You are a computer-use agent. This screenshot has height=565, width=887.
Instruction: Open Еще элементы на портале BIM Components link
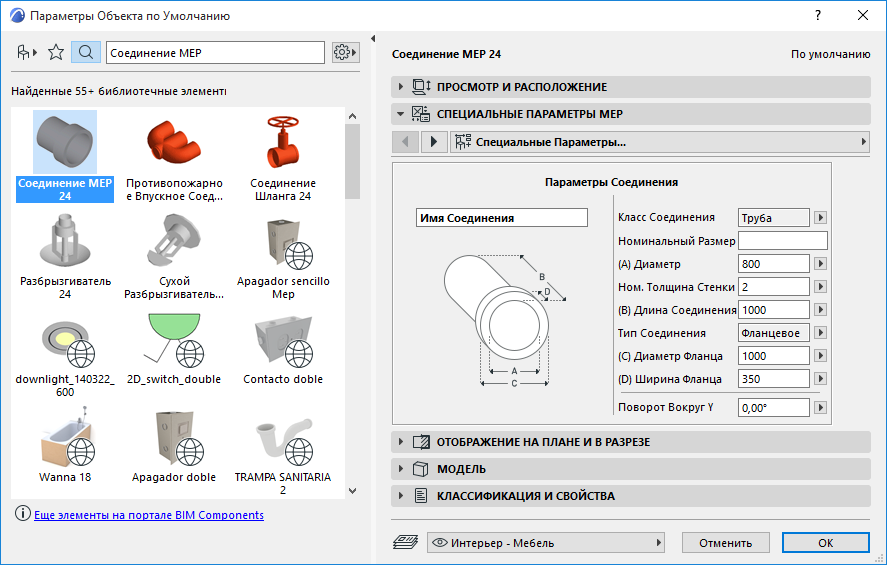pos(149,515)
